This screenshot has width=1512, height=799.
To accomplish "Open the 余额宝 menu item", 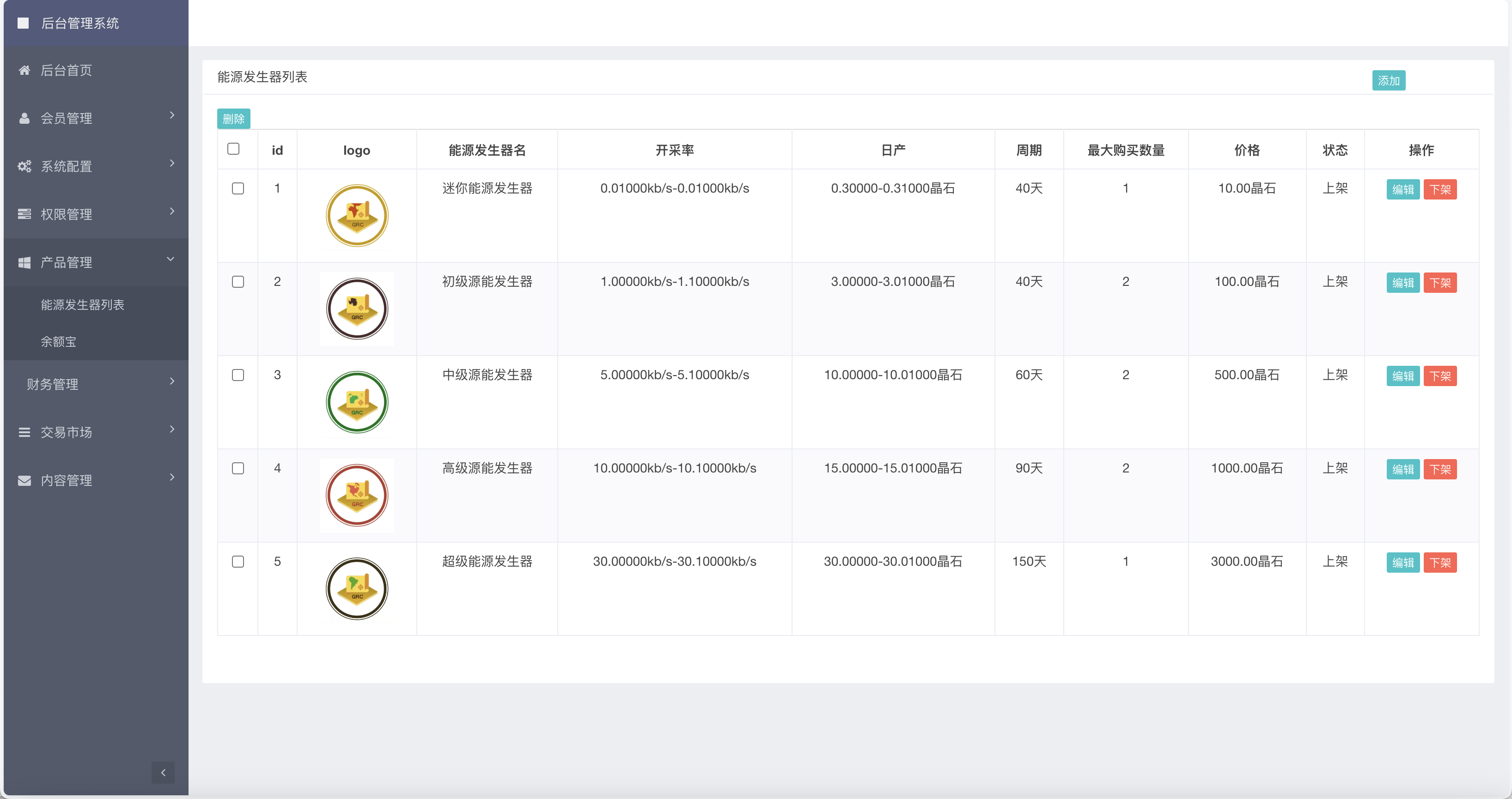I will point(58,342).
